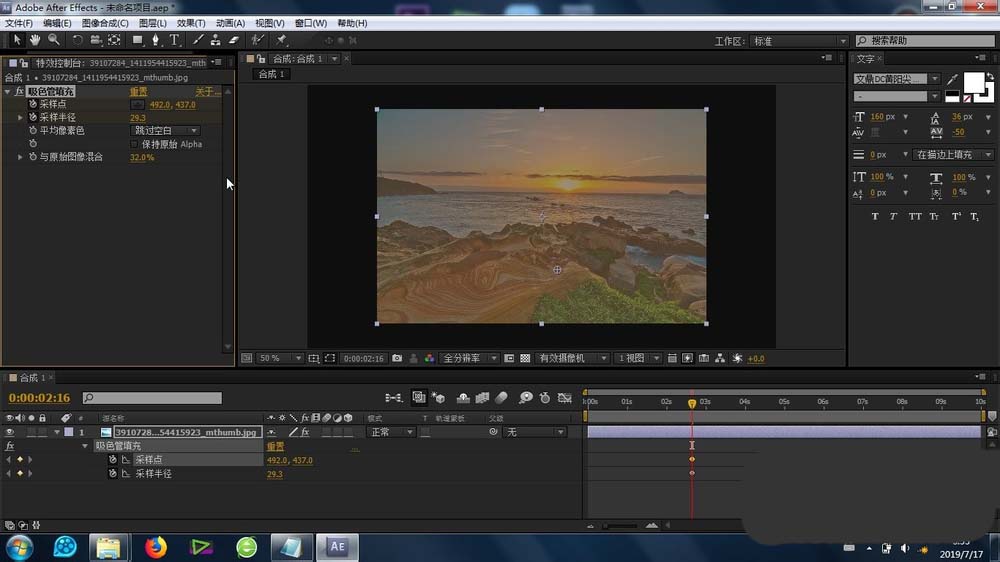Open the 平均像素色 dropdown
The height and width of the screenshot is (562, 1000).
(165, 131)
